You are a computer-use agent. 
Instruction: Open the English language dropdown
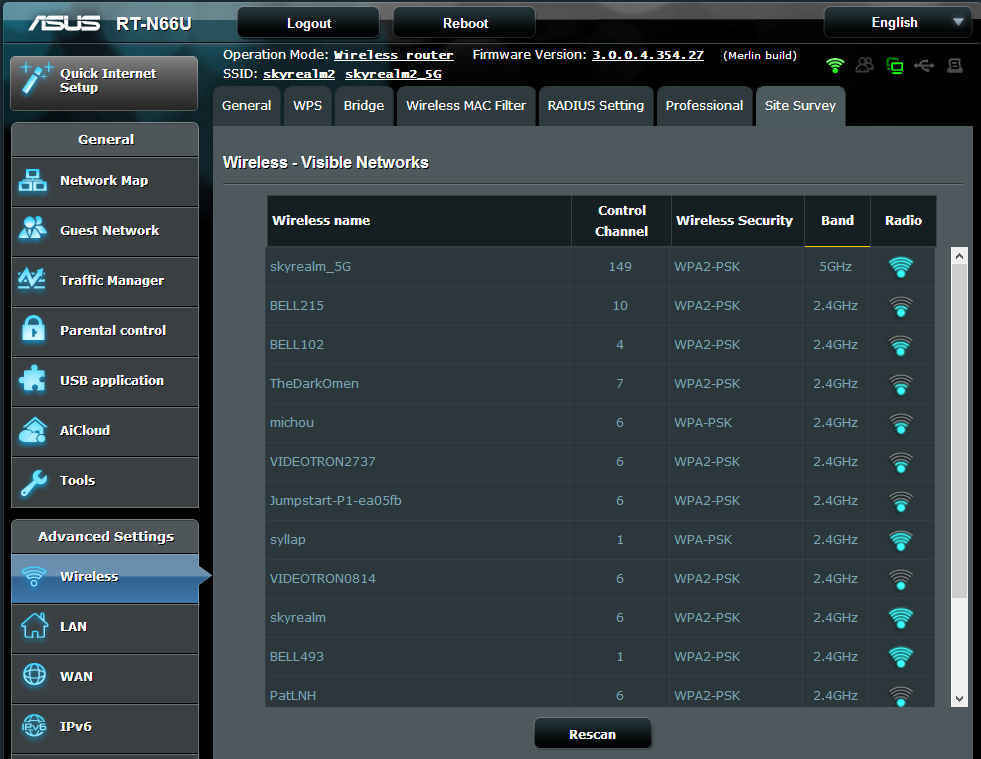coord(897,23)
